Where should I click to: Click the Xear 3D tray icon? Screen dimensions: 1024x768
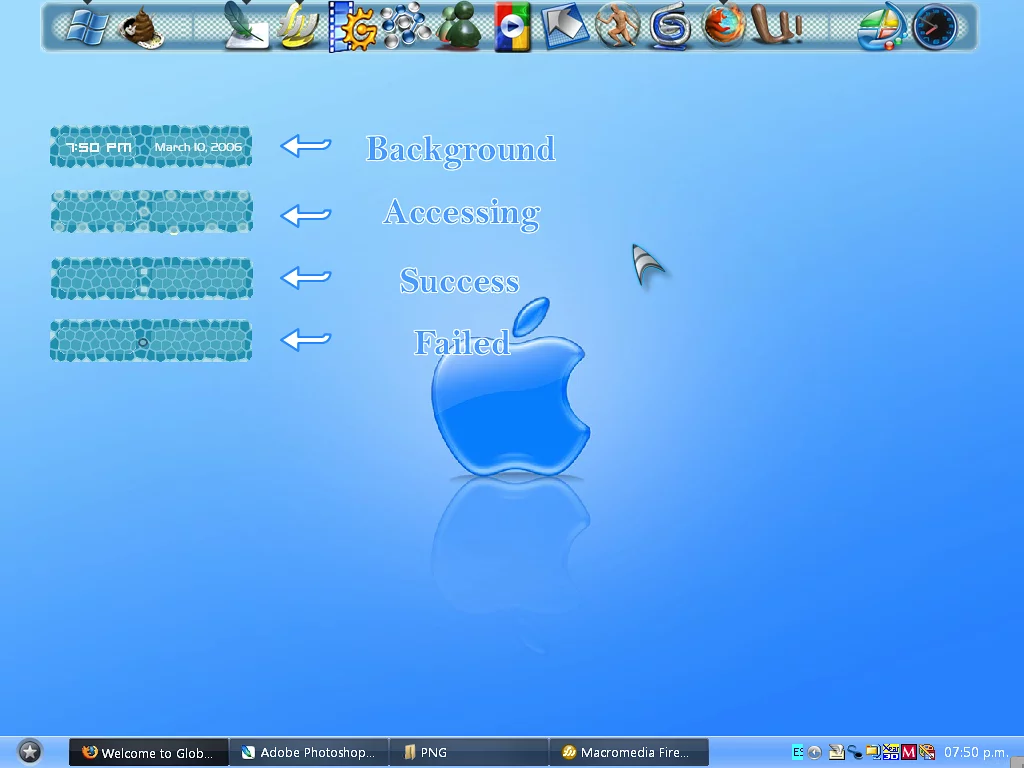pos(891,752)
